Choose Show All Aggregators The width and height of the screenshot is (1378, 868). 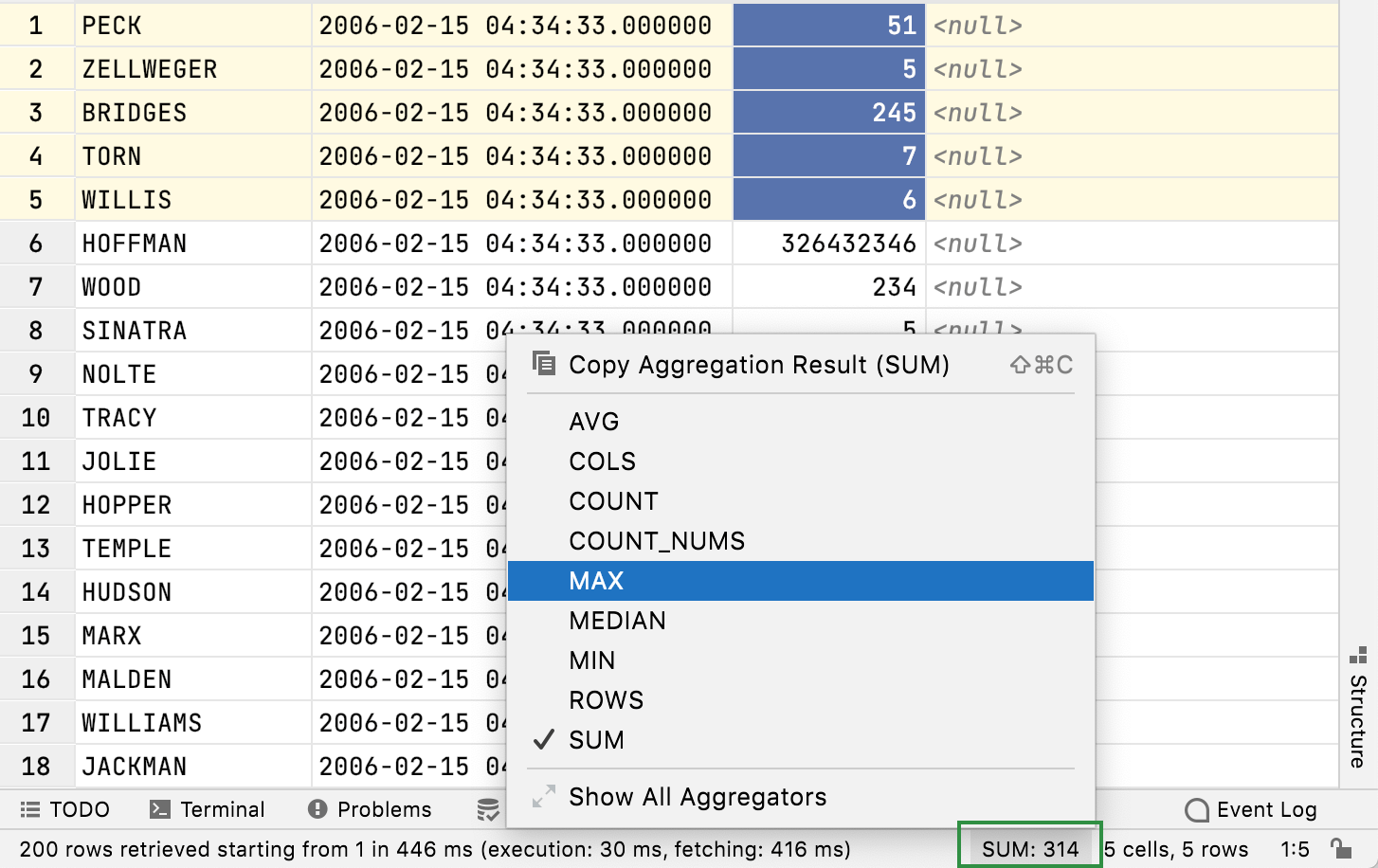click(801, 797)
